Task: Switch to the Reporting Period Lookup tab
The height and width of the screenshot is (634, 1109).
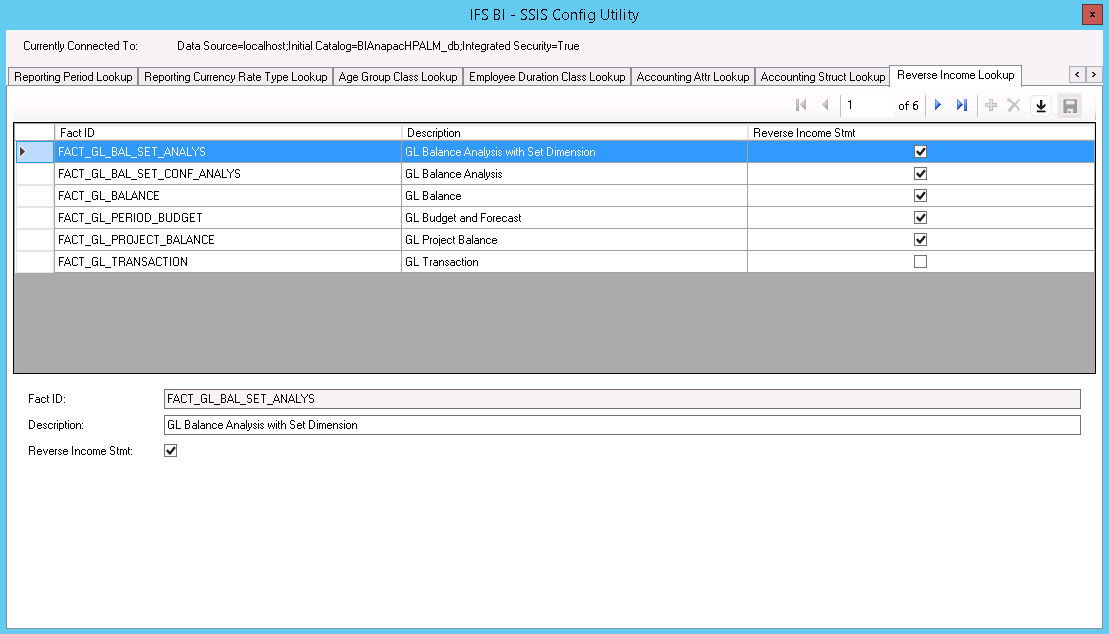Action: (x=73, y=77)
